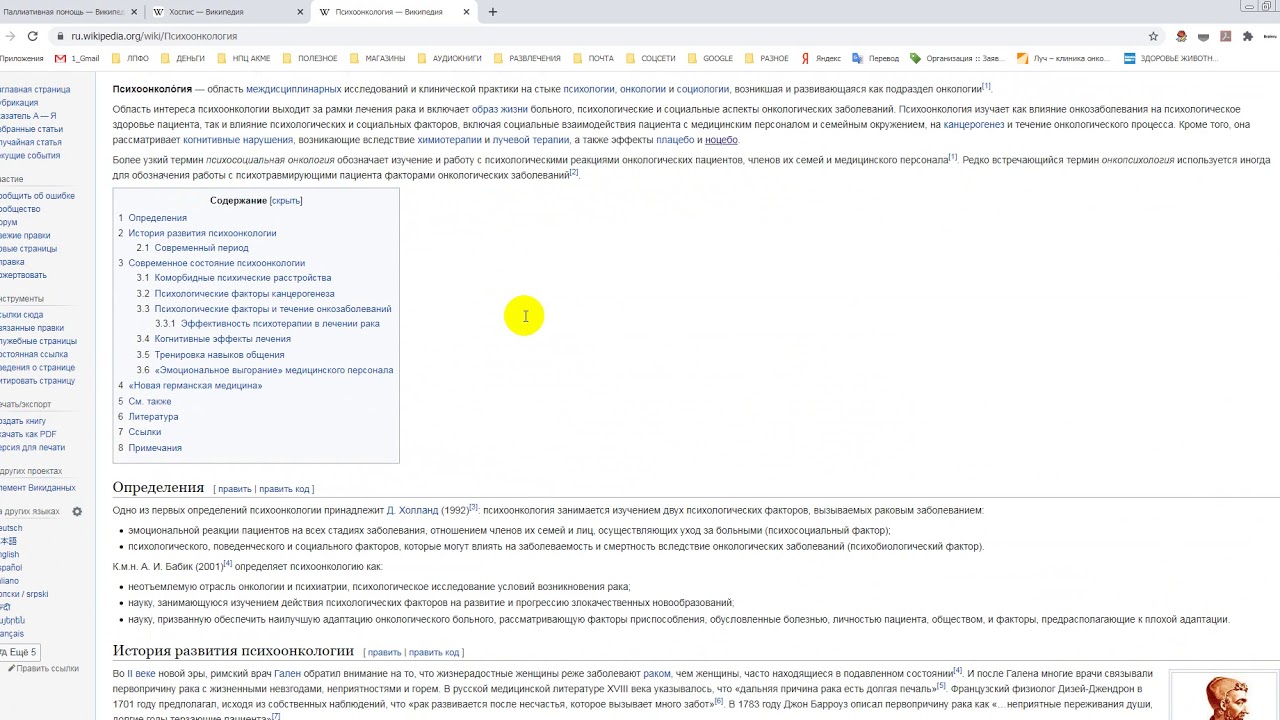Click править код next to Определения heading
1280x720 pixels.
pos(284,489)
